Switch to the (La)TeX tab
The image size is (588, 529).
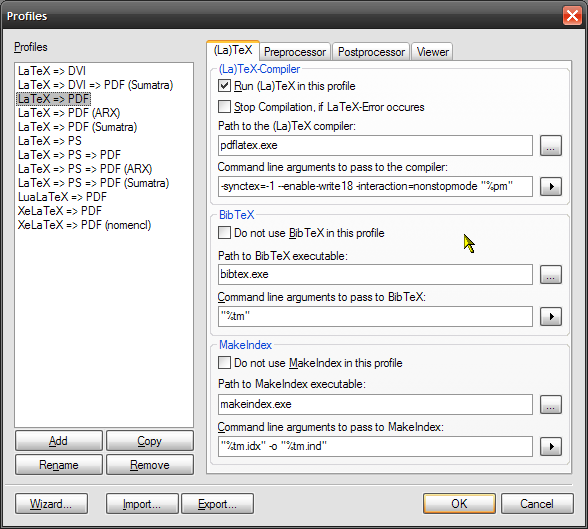click(x=233, y=50)
